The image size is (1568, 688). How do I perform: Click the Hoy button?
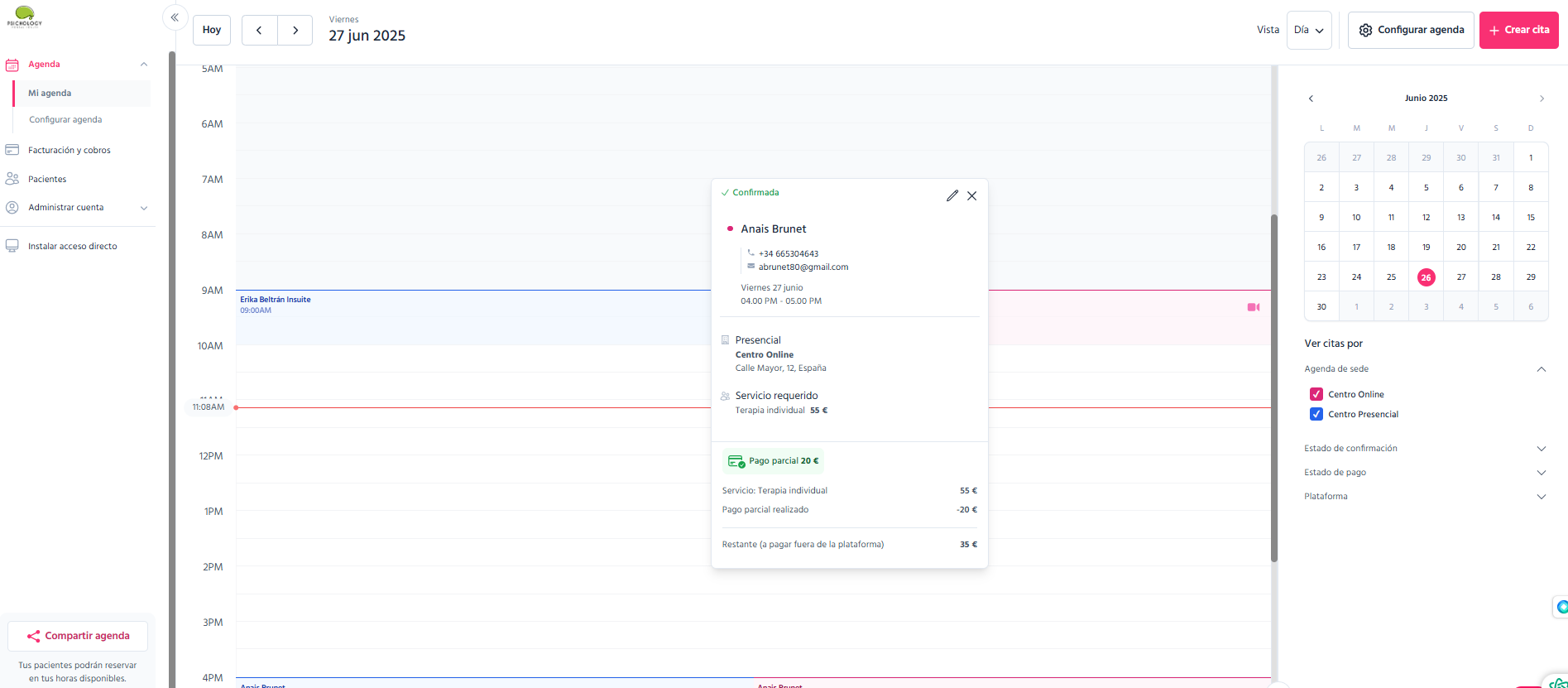(x=212, y=30)
